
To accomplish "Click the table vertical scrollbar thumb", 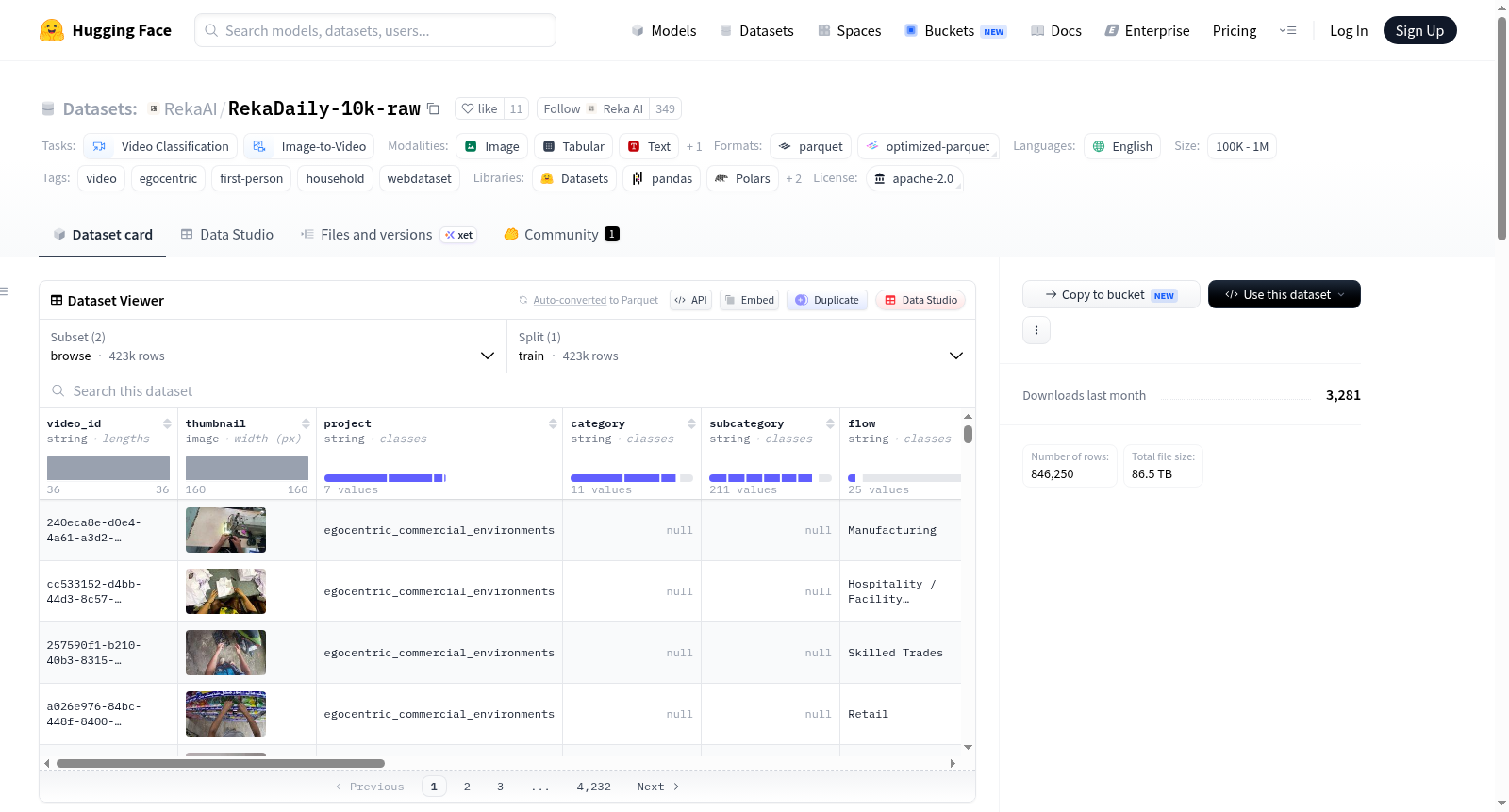I will (968, 434).
